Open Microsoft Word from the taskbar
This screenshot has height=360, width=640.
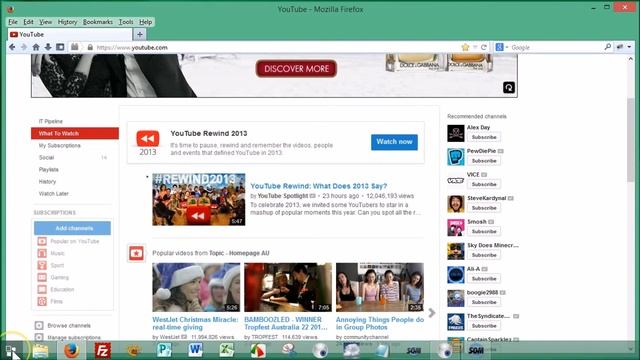click(x=196, y=350)
